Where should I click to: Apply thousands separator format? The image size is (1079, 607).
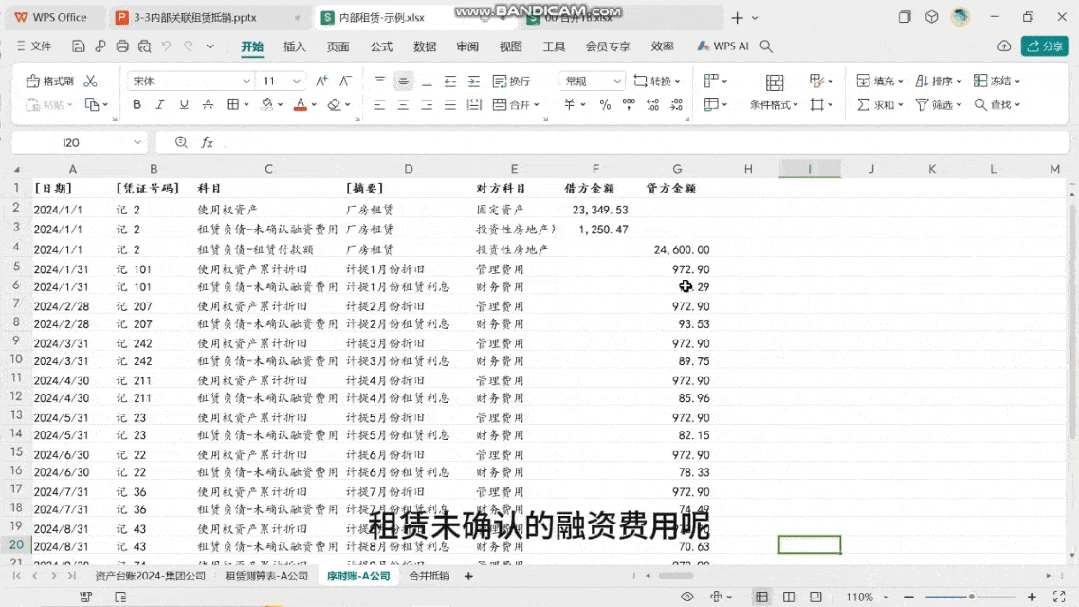[x=629, y=105]
